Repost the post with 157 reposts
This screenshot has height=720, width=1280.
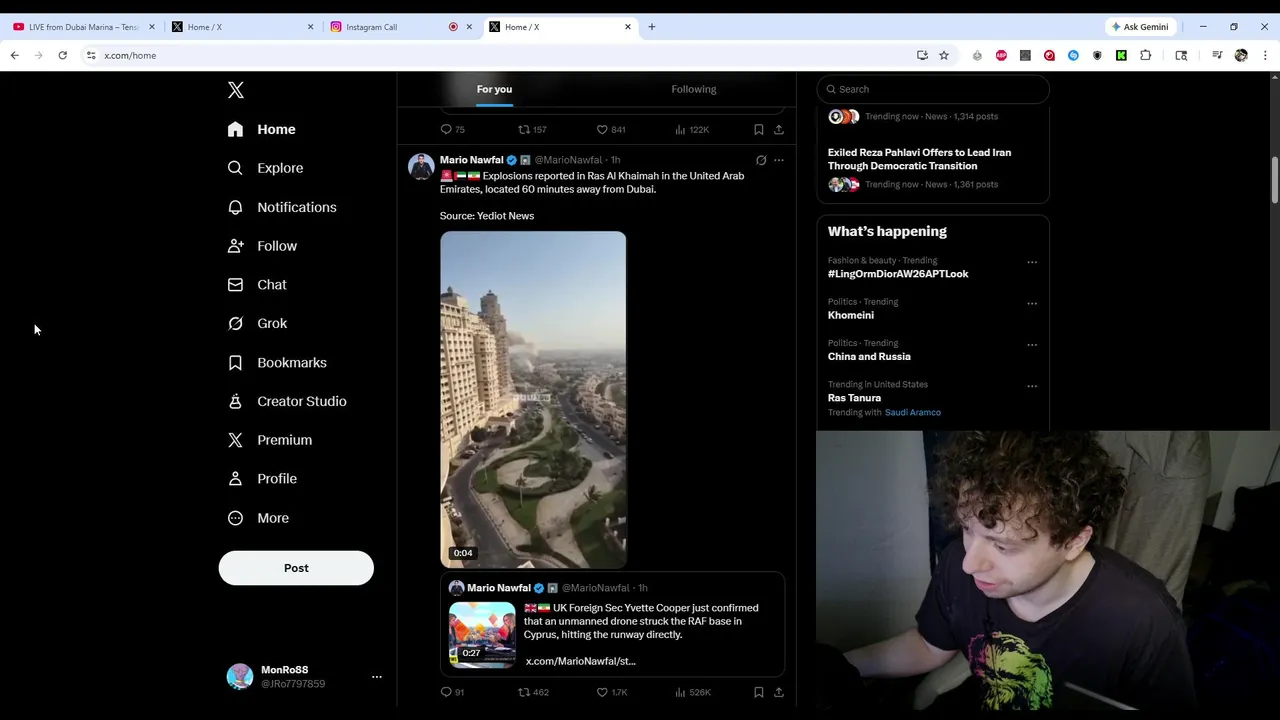click(532, 129)
